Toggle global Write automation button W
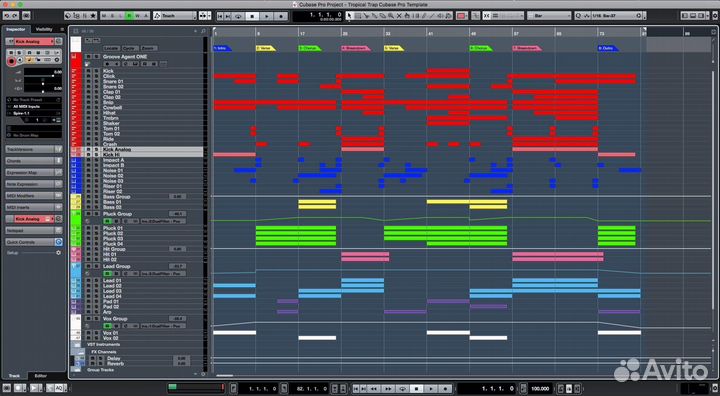 (x=138, y=16)
